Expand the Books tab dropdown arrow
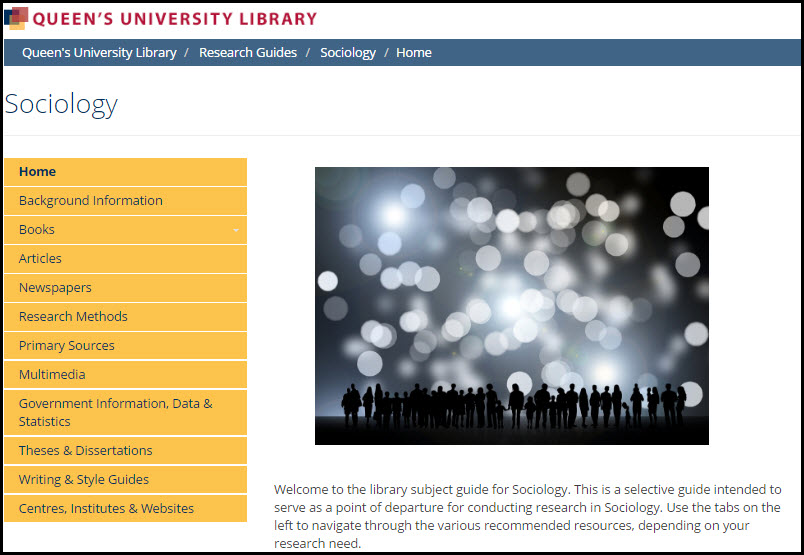 236,230
